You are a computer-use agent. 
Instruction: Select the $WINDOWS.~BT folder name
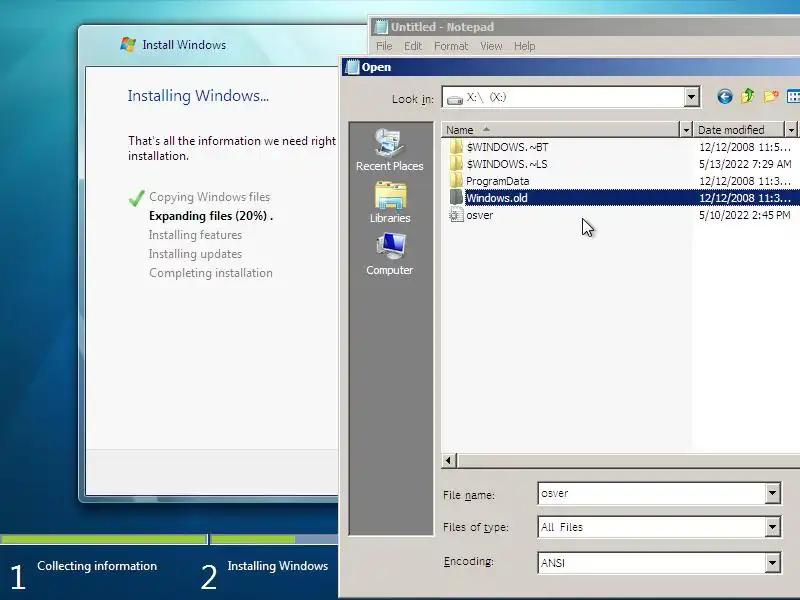(x=507, y=147)
